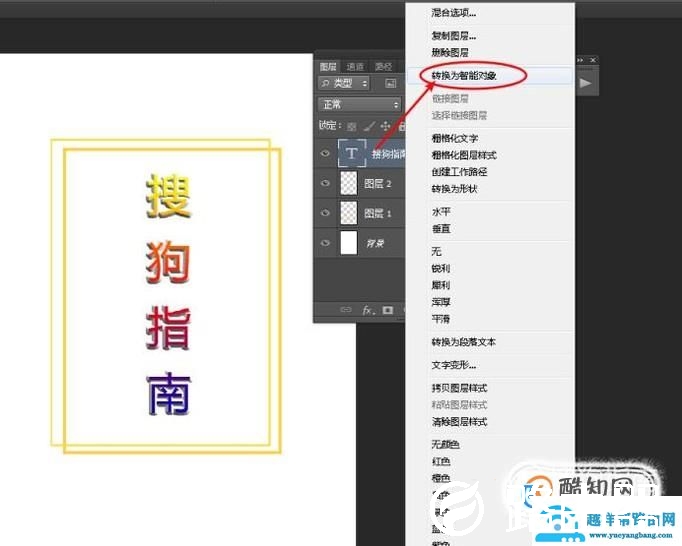Click the 背景 layer white thumbnail
The height and width of the screenshot is (546, 682).
(348, 243)
